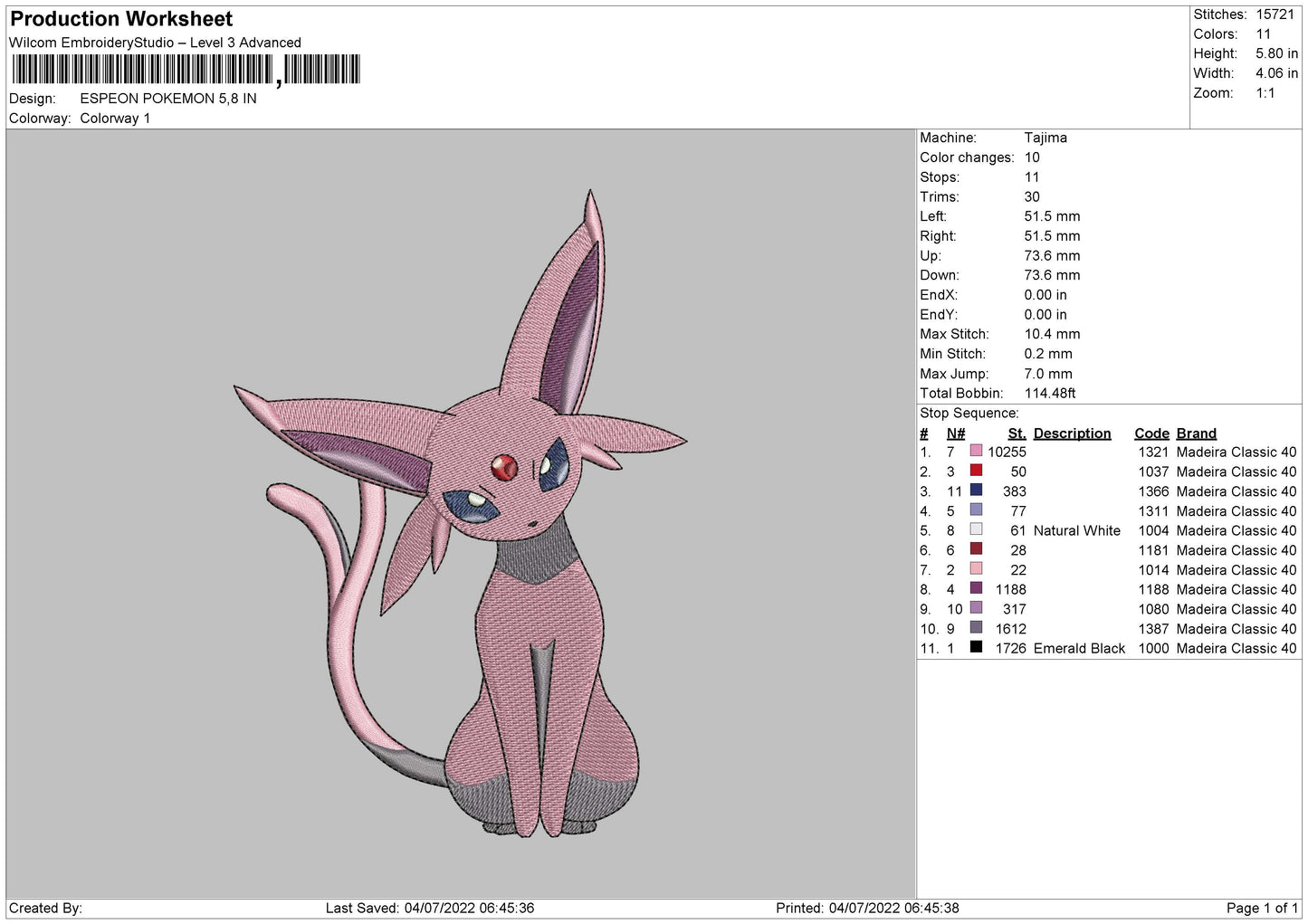
Task: Click the Espeon embroidery design preview
Action: 460,512
